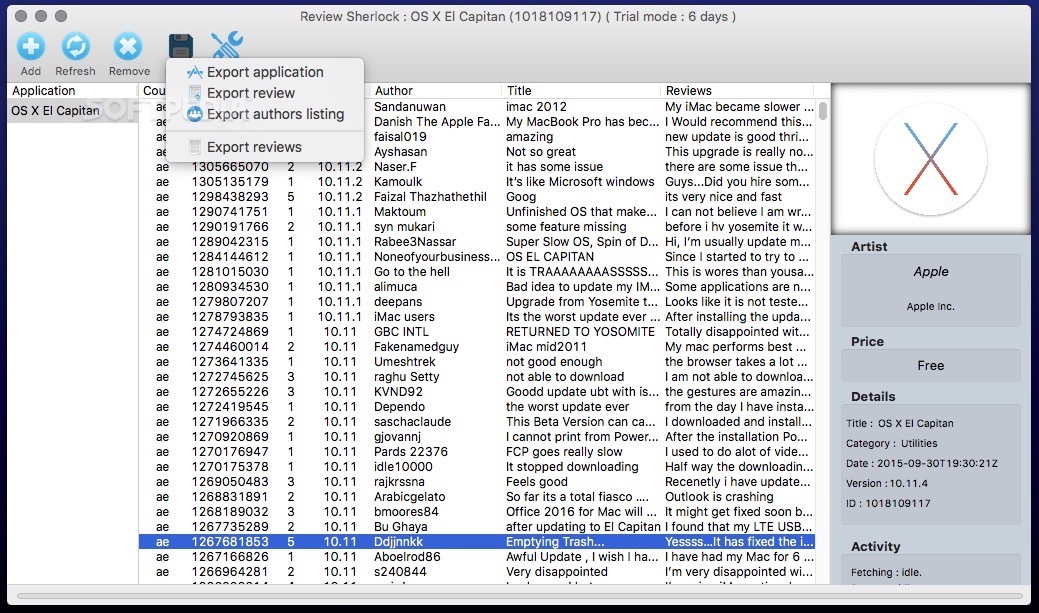Select author Arabicgelato's review

pos(410,497)
